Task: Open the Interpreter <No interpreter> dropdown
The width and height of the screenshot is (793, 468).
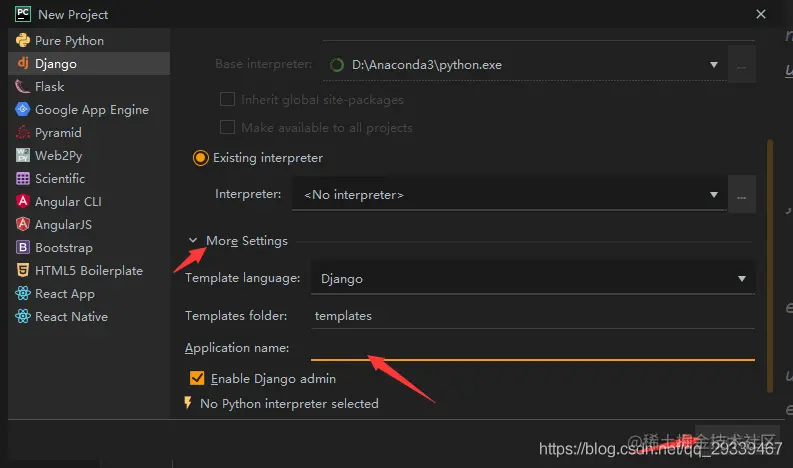Action: (509, 194)
